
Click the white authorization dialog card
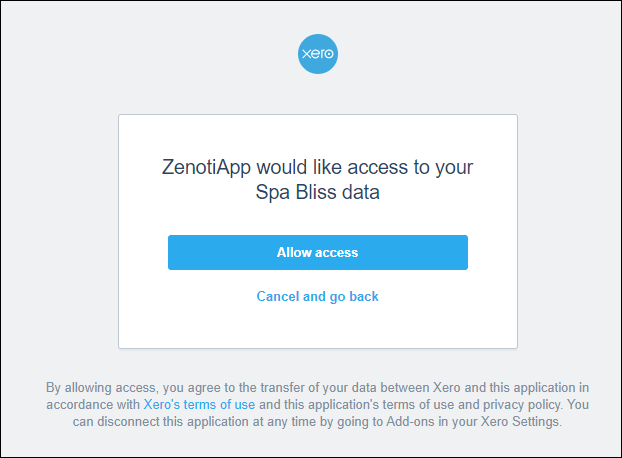(318, 232)
